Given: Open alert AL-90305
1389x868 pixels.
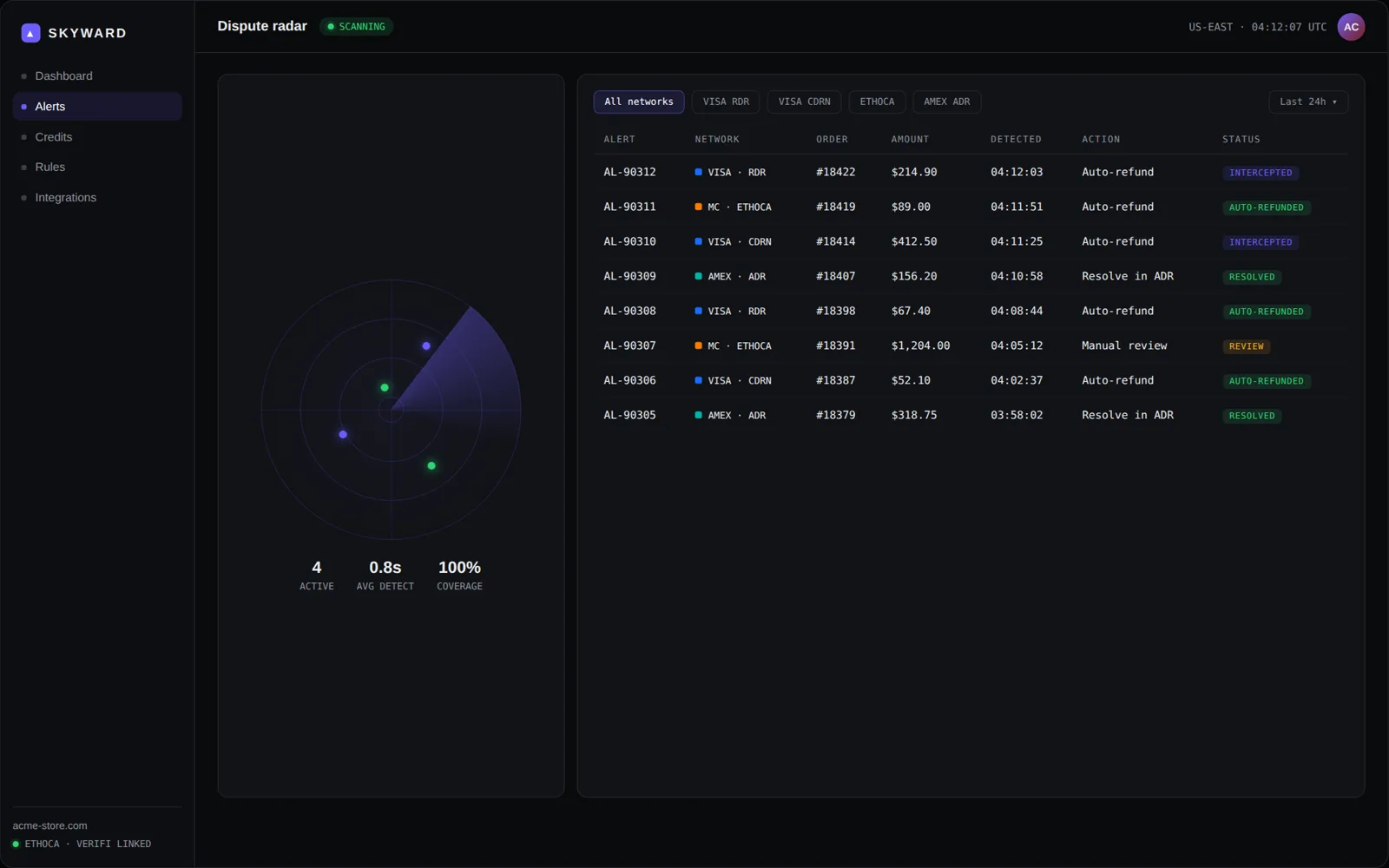Looking at the screenshot, I should click(x=971, y=415).
